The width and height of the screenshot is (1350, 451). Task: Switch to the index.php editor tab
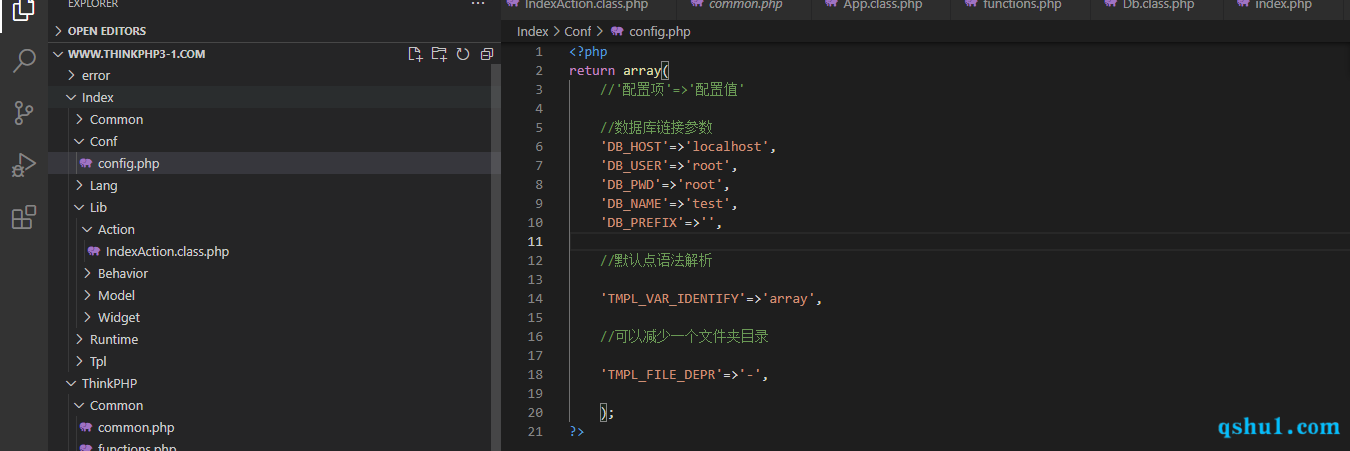coord(1284,5)
